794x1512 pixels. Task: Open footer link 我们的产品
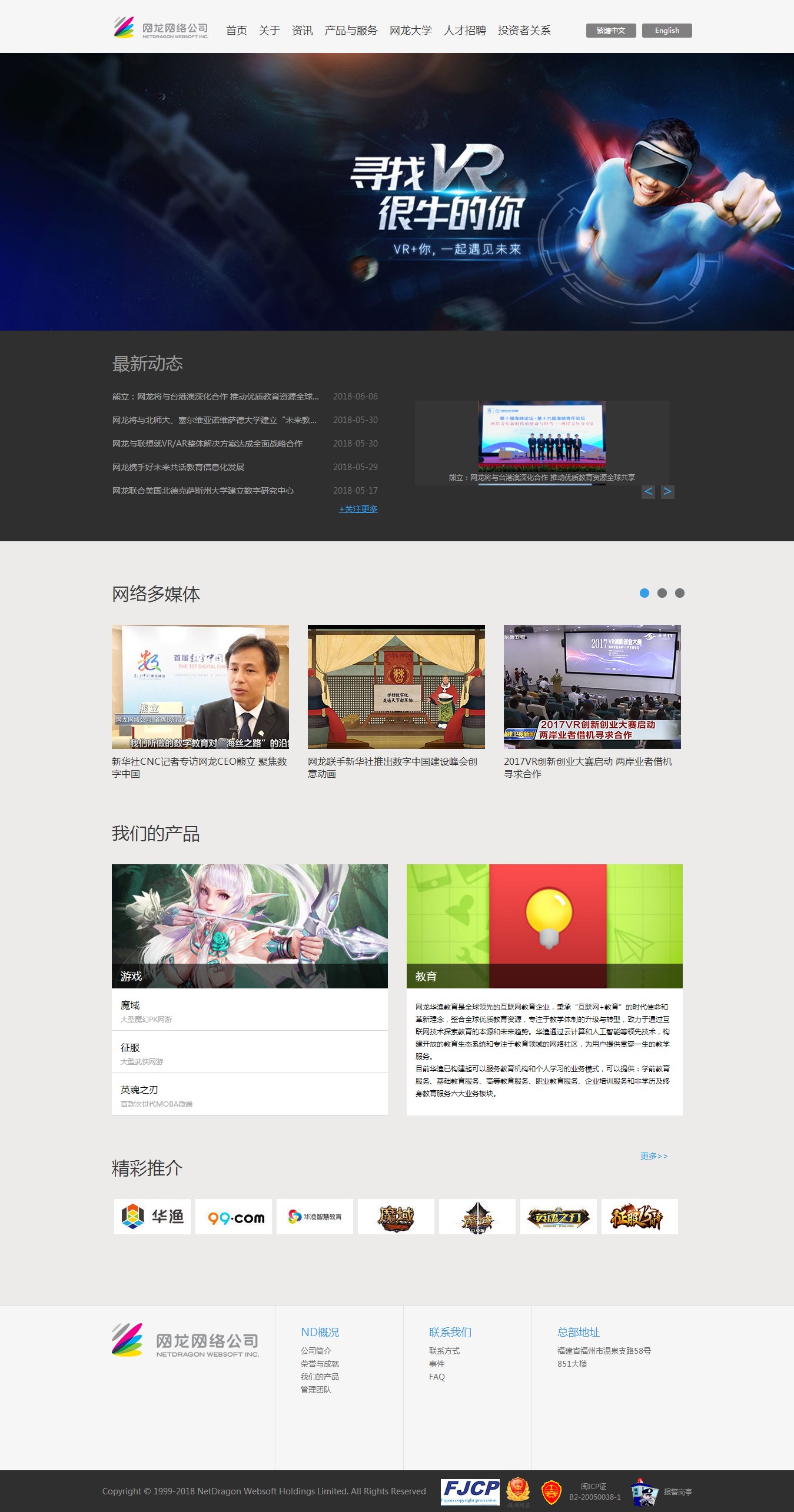pyautogui.click(x=320, y=1377)
